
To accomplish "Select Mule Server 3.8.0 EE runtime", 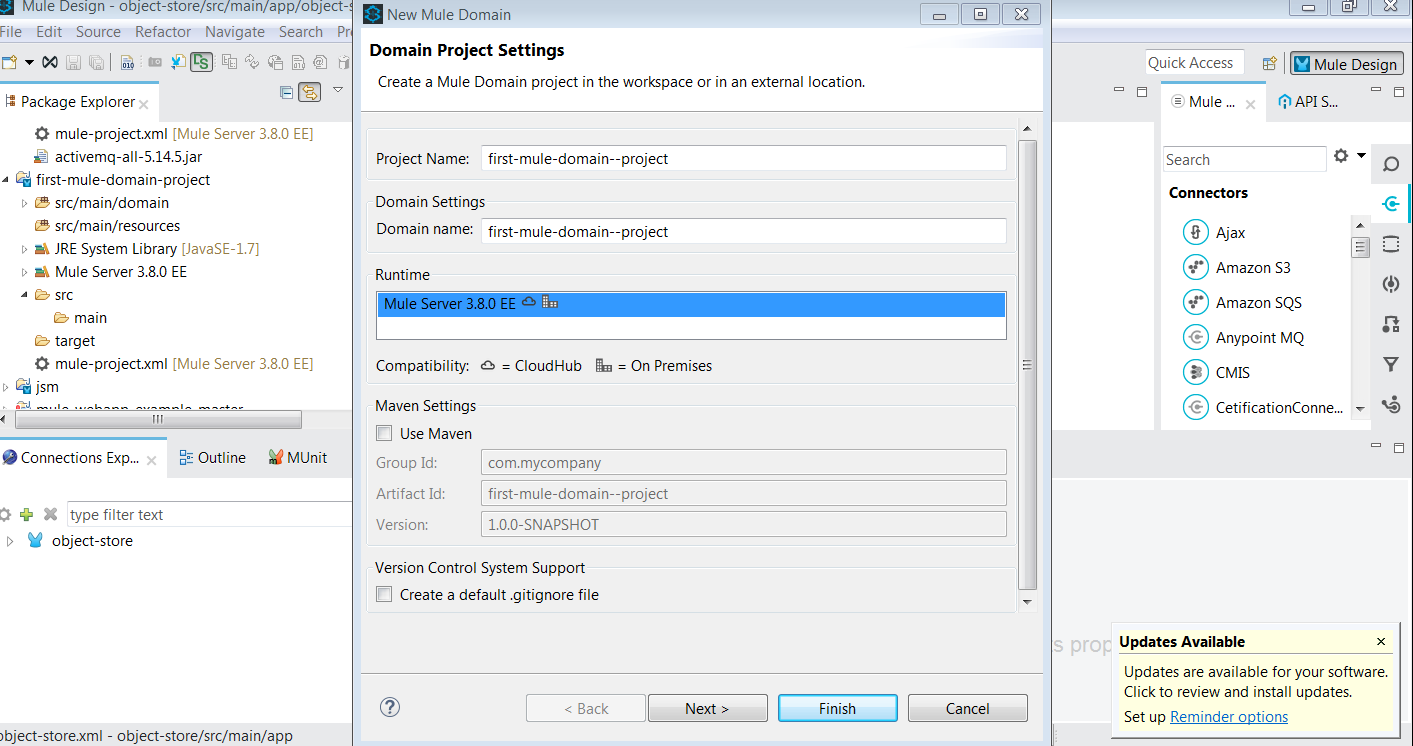I will [691, 304].
